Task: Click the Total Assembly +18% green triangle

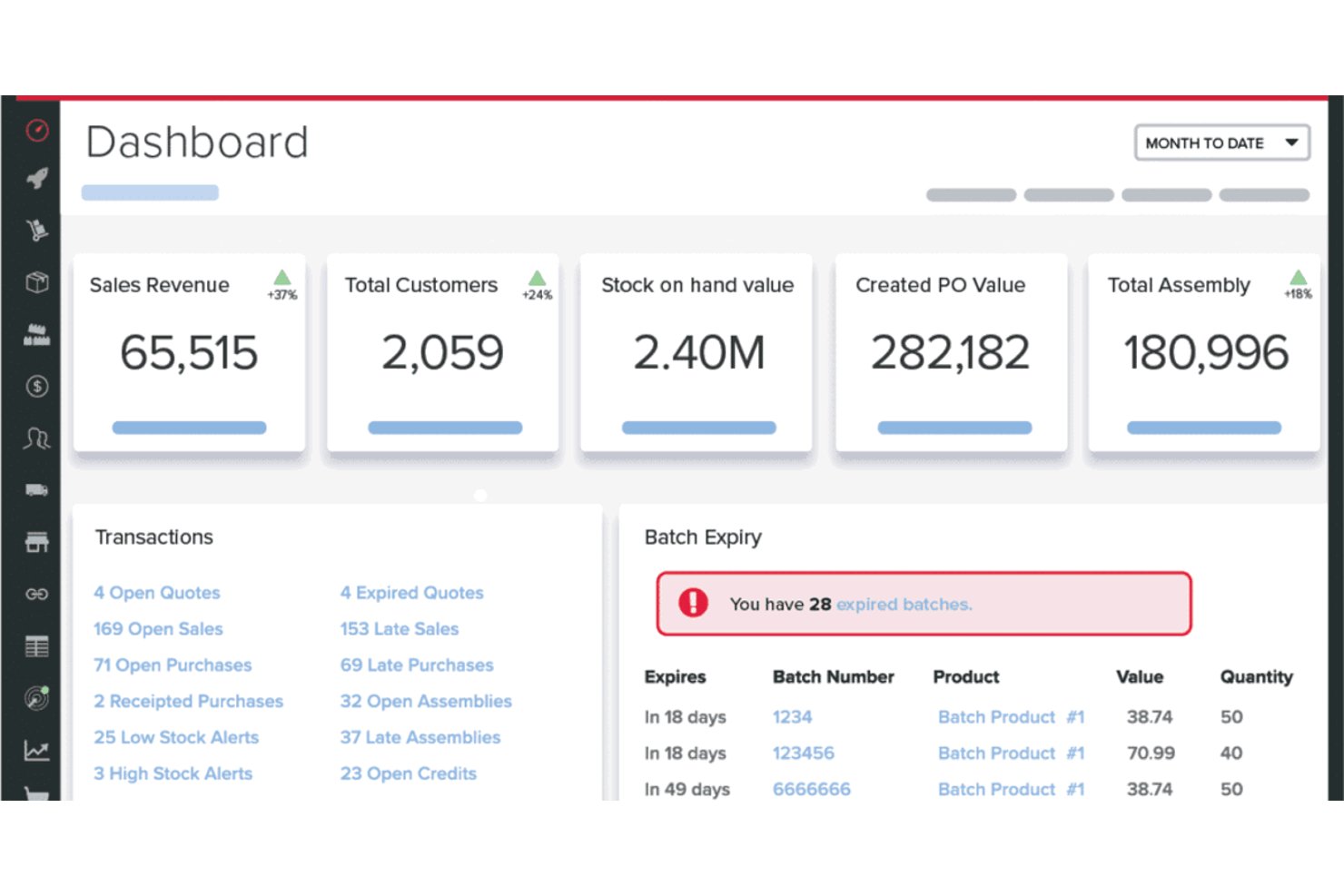Action: 1299,278
